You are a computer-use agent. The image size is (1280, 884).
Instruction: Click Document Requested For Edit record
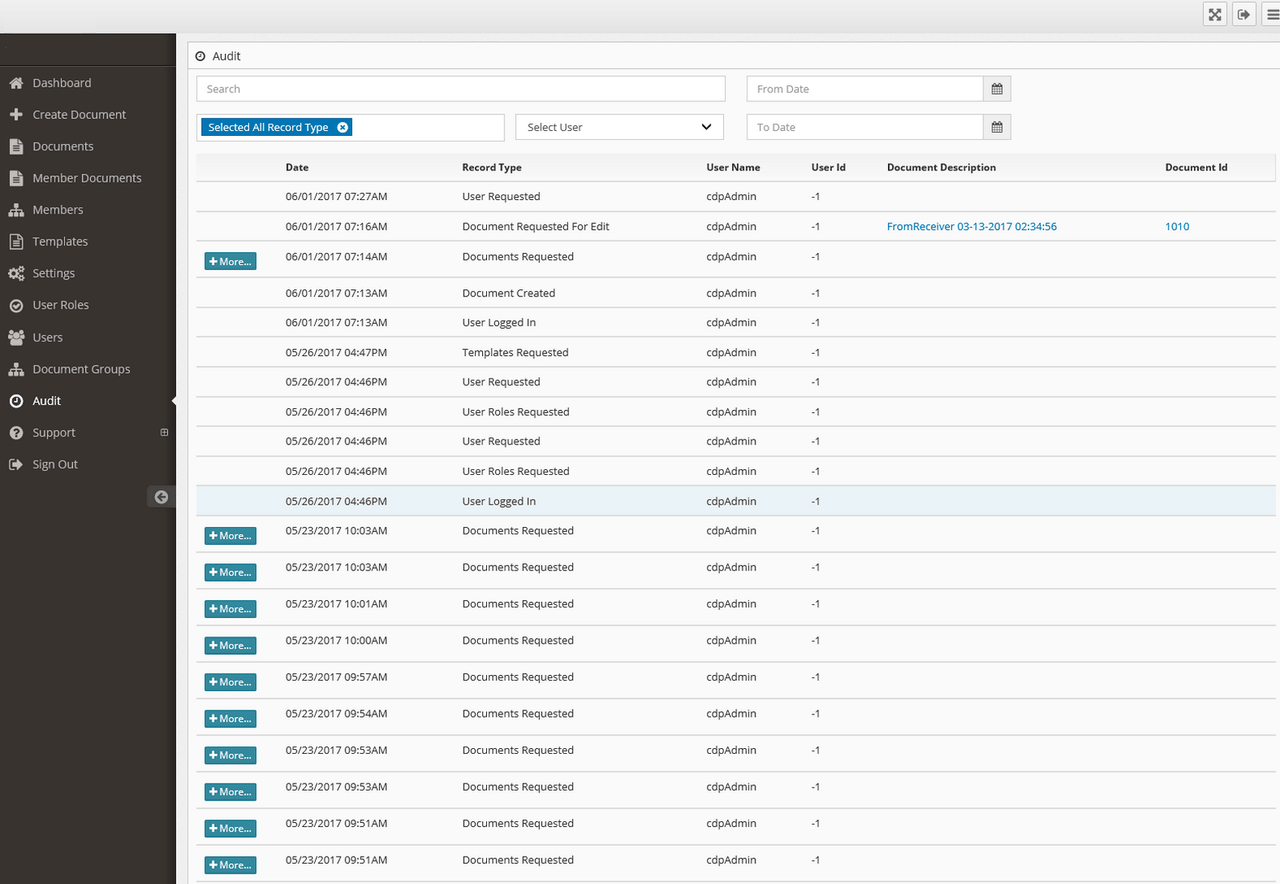[536, 227]
